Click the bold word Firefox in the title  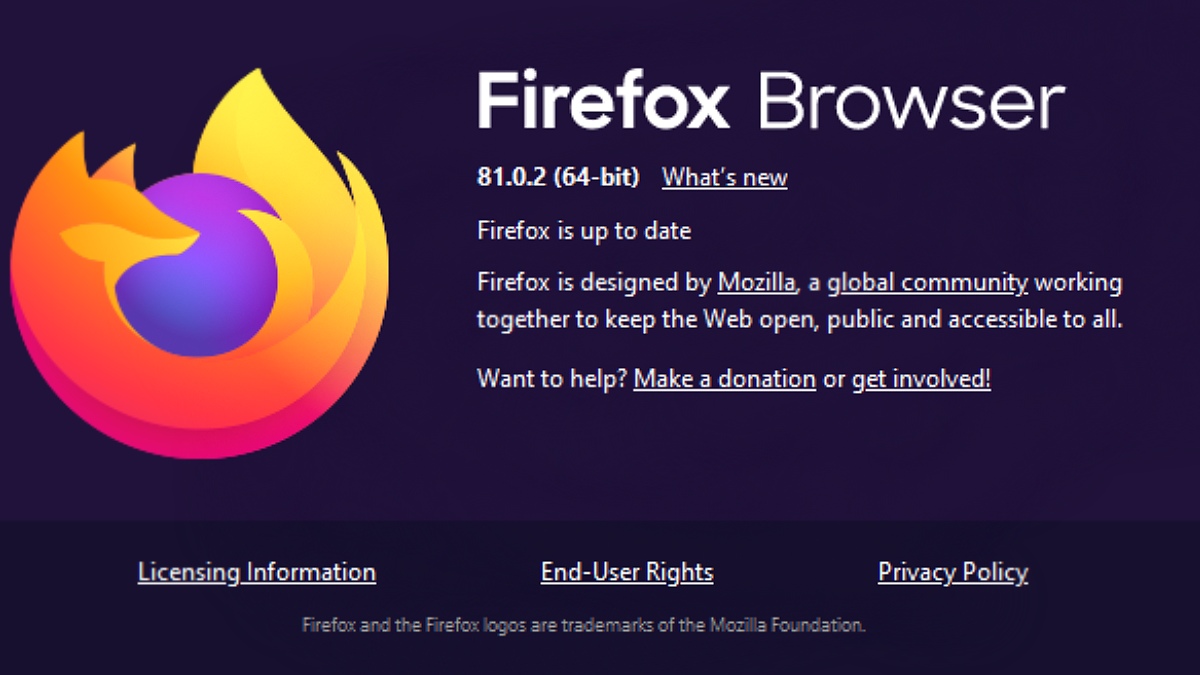pyautogui.click(x=604, y=100)
